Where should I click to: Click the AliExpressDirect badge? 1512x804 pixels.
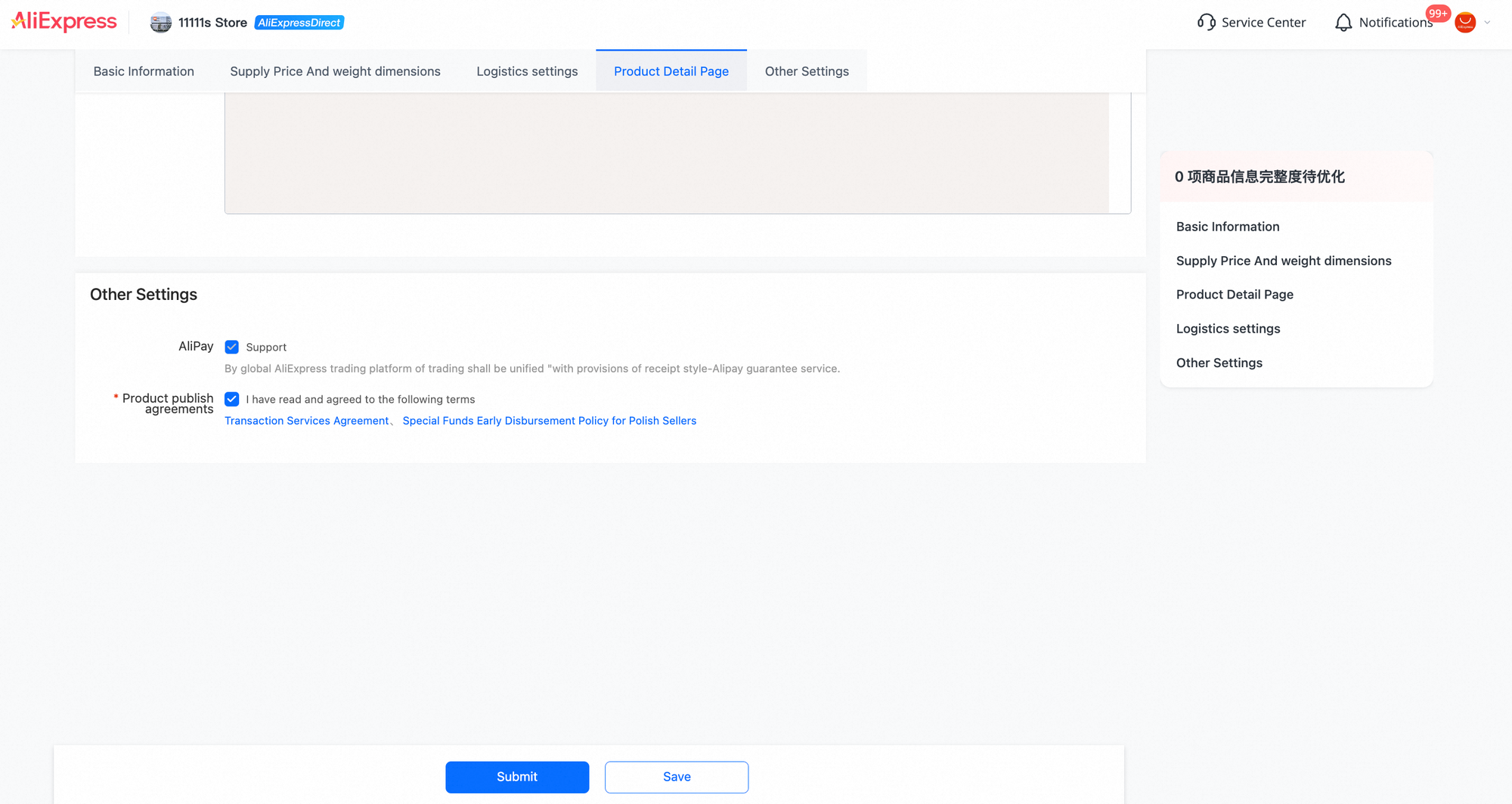(x=299, y=23)
